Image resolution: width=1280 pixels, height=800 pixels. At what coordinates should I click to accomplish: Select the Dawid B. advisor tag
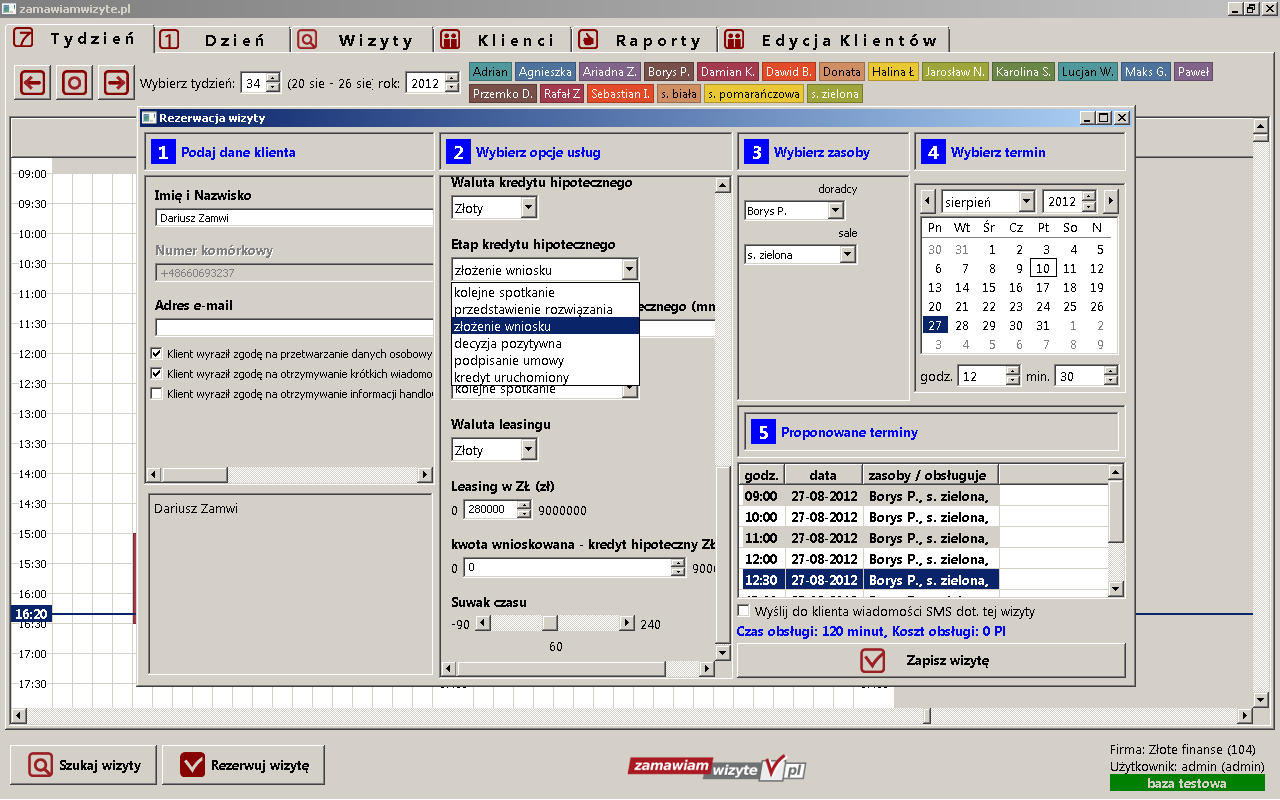pyautogui.click(x=788, y=72)
